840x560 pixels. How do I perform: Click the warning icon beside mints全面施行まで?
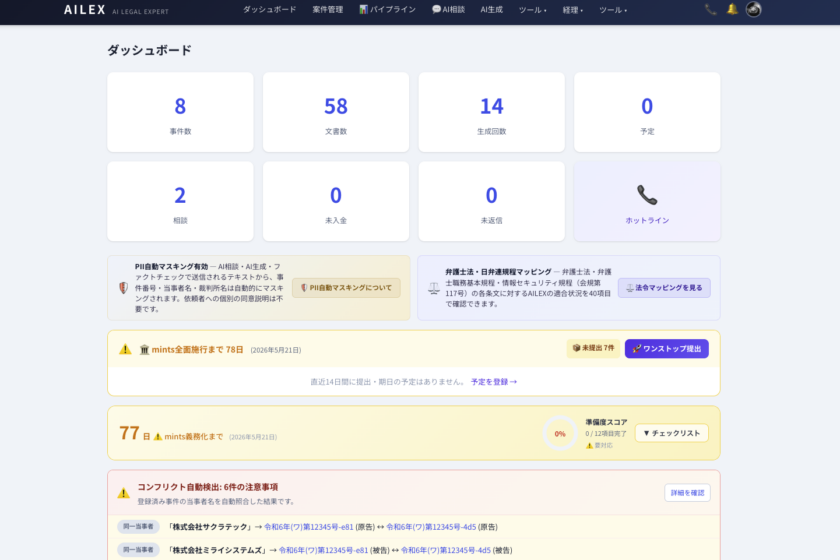125,349
